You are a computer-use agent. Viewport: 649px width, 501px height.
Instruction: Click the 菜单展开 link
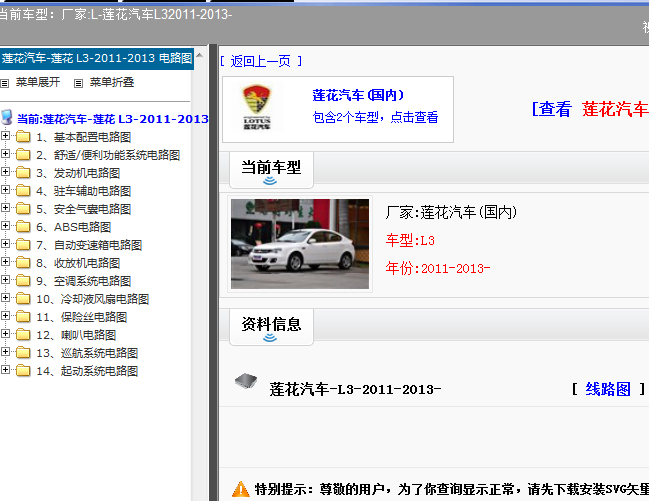coord(38,82)
